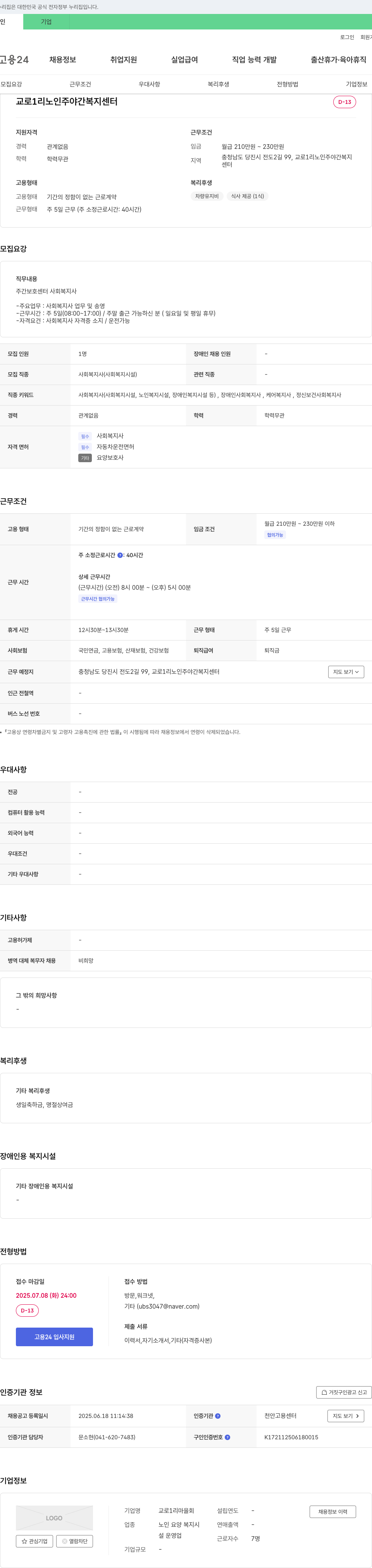Click the 근무시간 협의가능 tag
The height and width of the screenshot is (1568, 372).
click(98, 599)
